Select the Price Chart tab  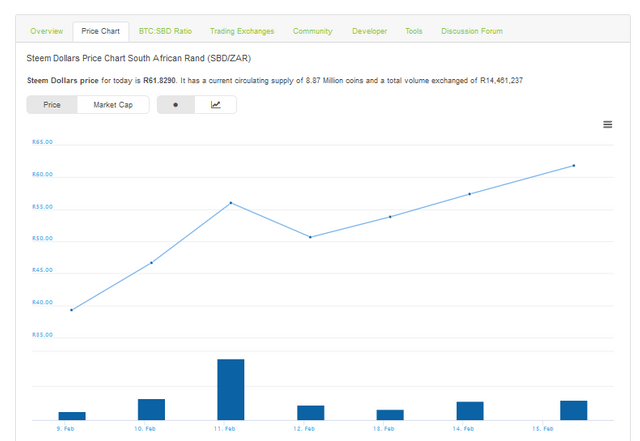100,31
